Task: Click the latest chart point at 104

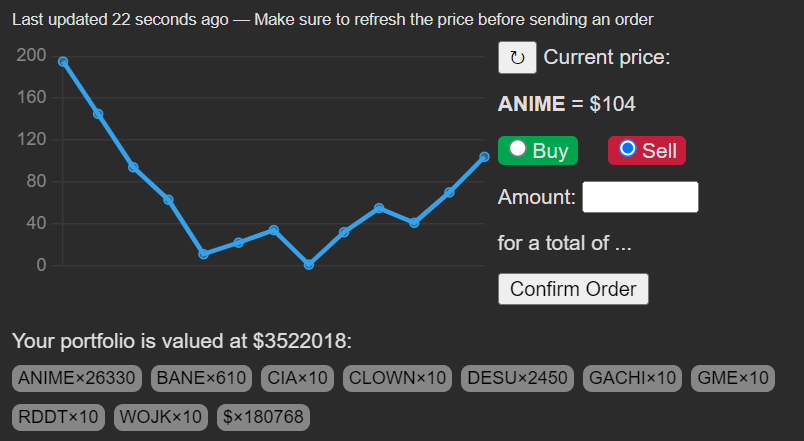Action: (484, 157)
